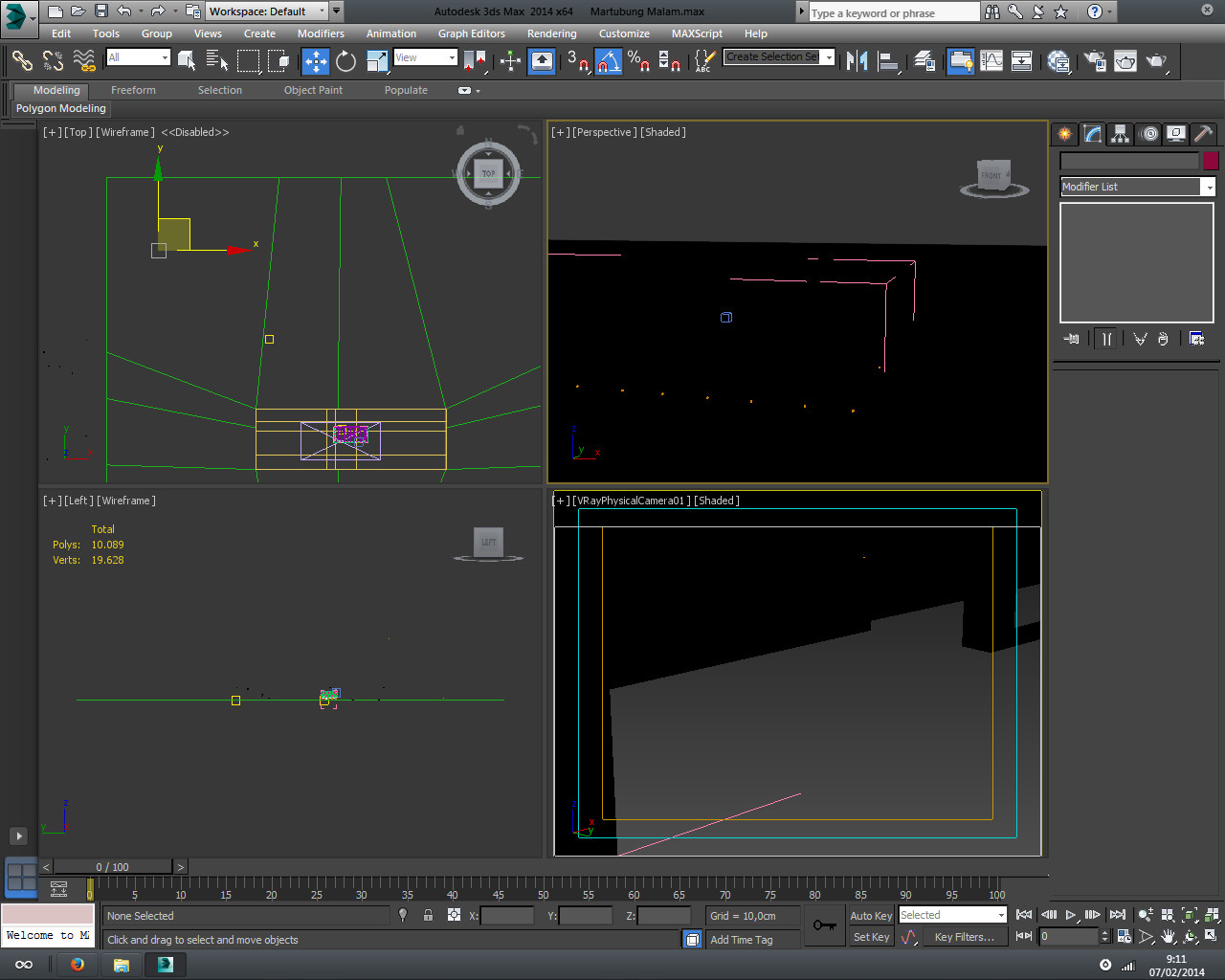Viewport: 1225px width, 980px height.
Task: Toggle the Percent Snap button
Action: tap(638, 61)
